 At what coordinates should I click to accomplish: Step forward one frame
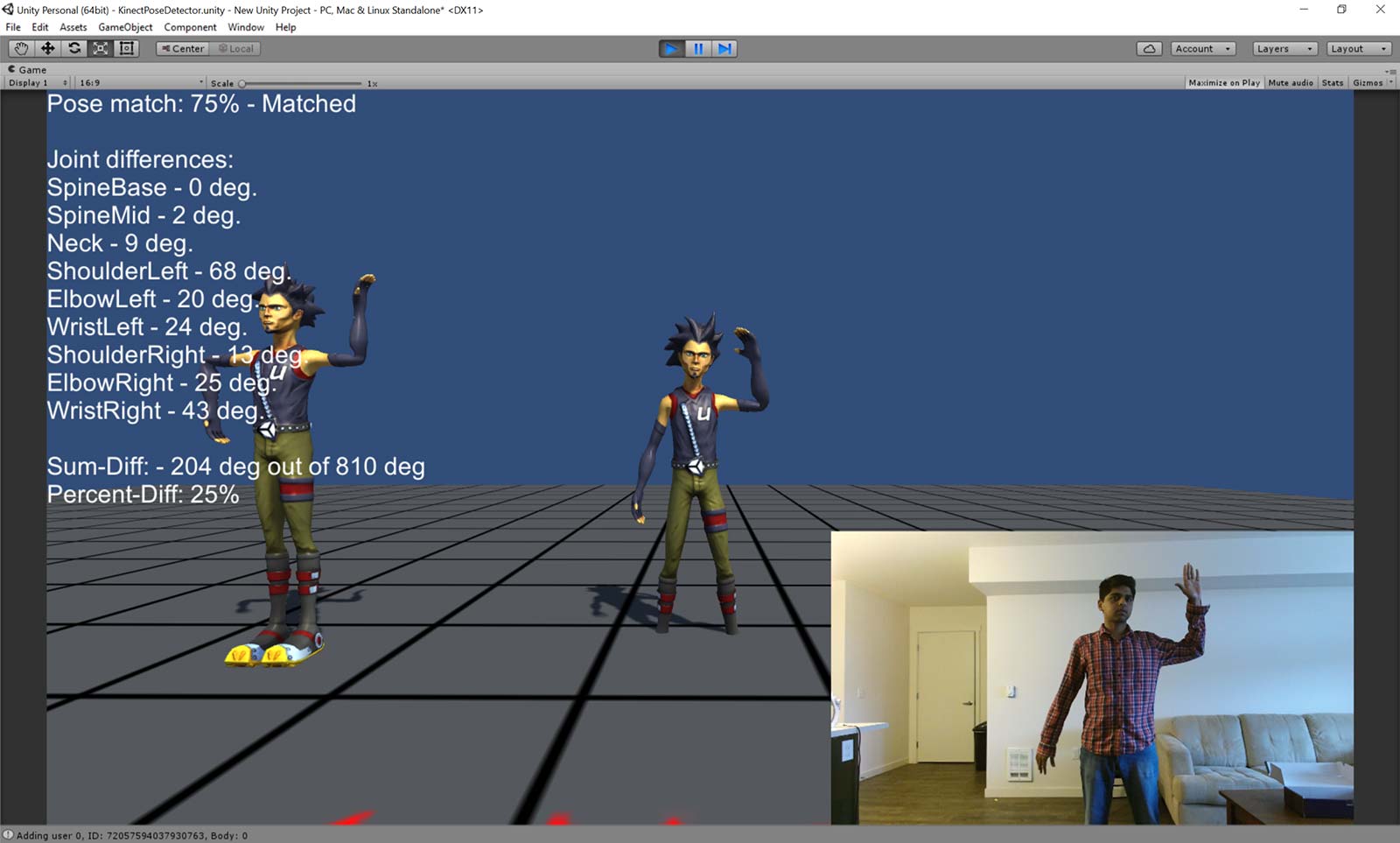(724, 49)
